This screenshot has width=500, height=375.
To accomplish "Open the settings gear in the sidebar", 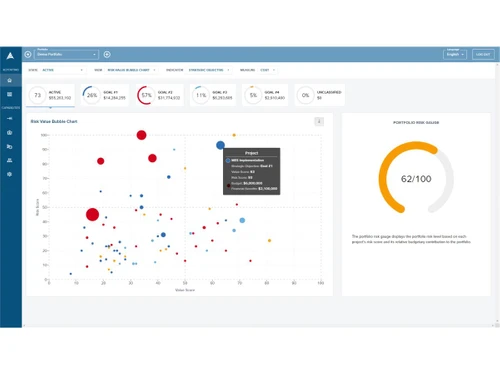I will (x=10, y=174).
